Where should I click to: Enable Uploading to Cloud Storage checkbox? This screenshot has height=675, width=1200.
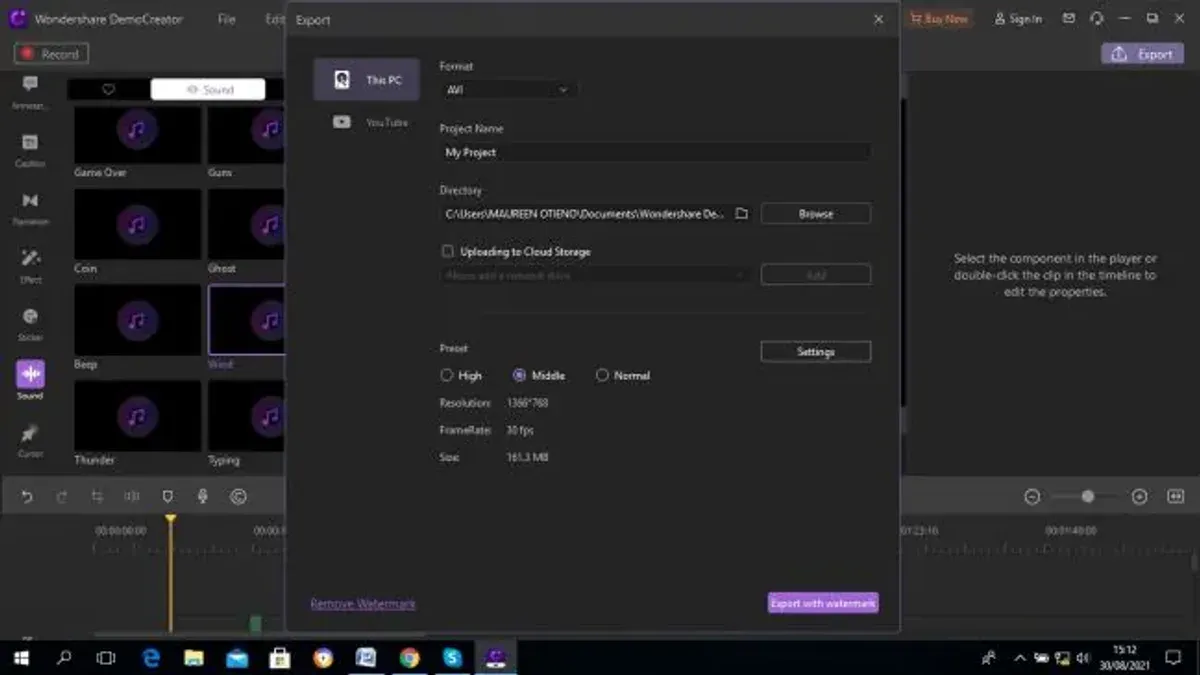[447, 251]
